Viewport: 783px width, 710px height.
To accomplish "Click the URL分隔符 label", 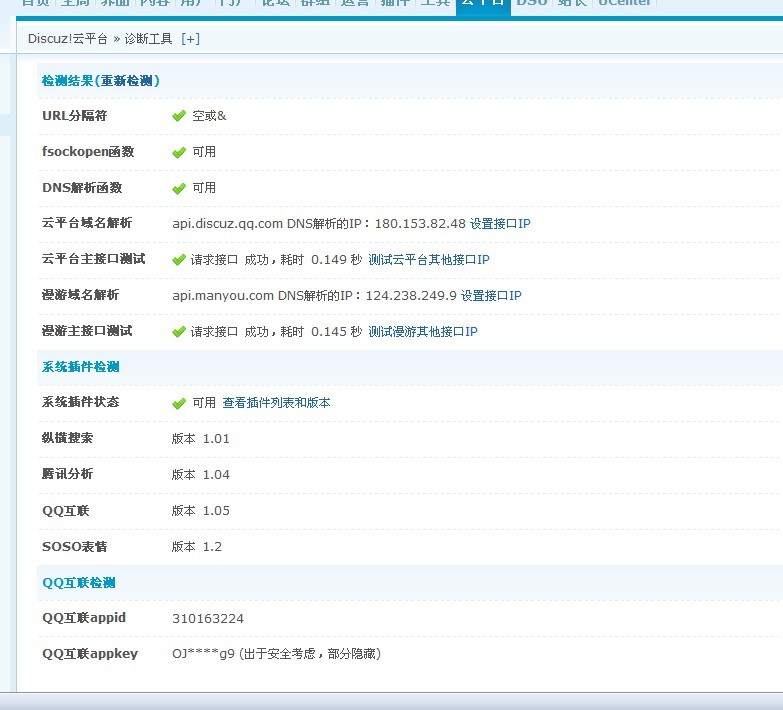I will 74,116.
